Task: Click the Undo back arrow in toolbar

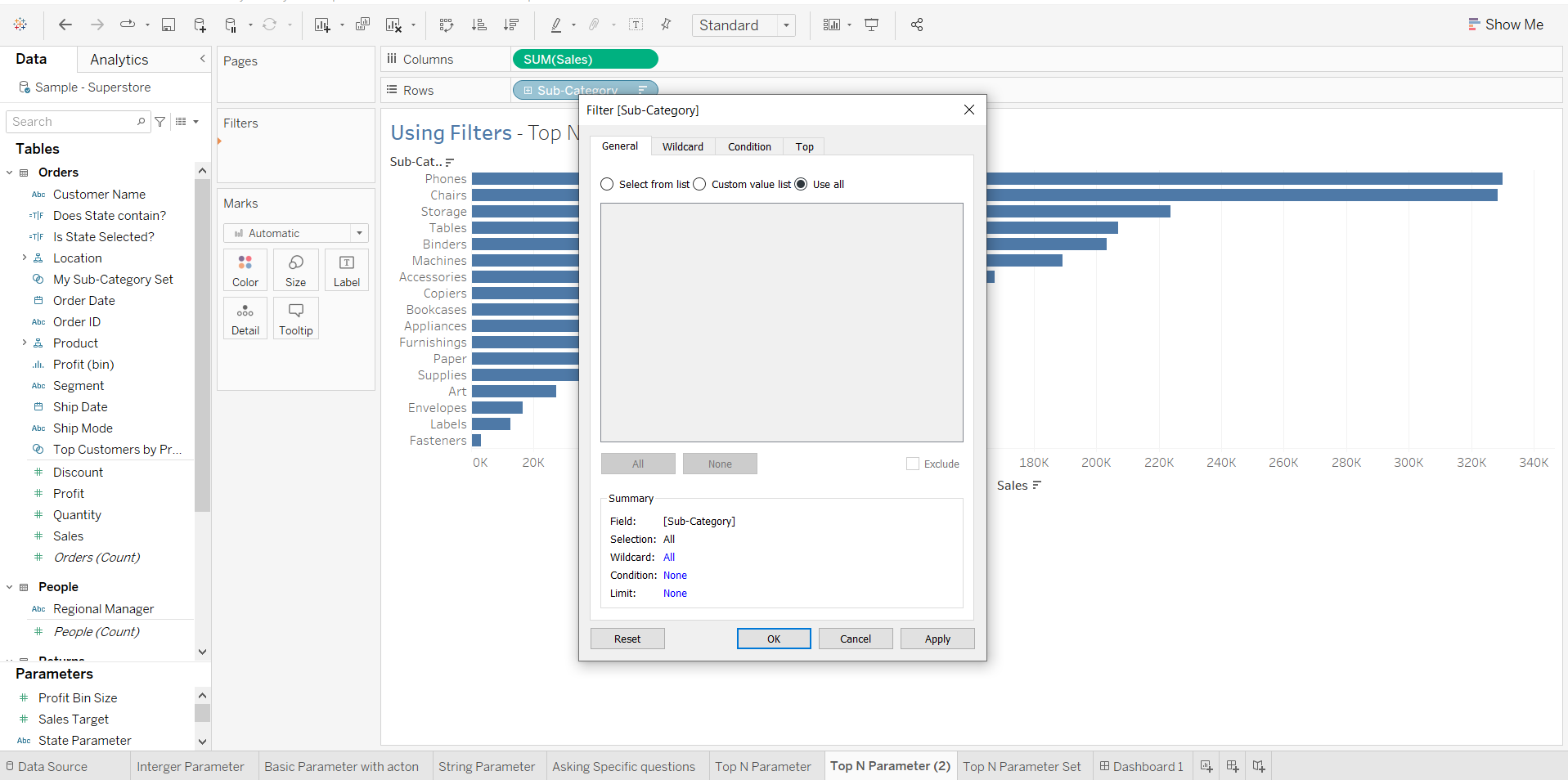Action: tap(65, 25)
